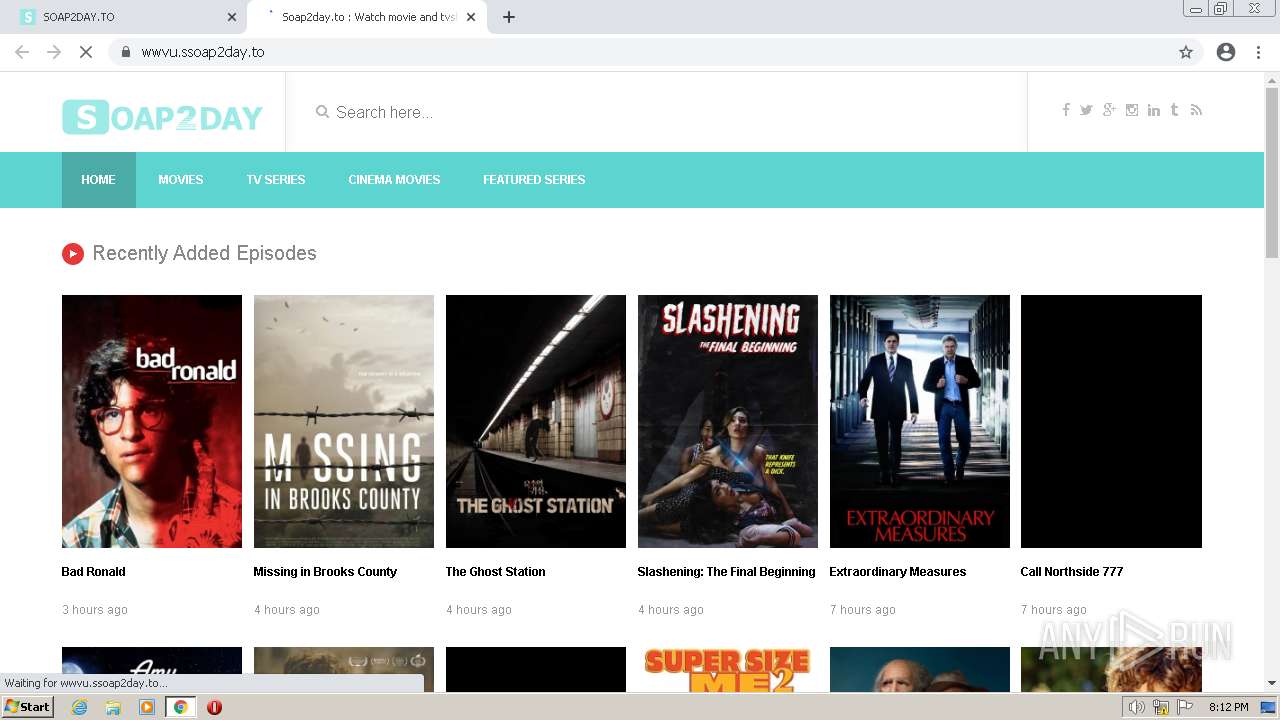Open the RSS feed icon
This screenshot has height=720, width=1280.
[x=1196, y=110]
